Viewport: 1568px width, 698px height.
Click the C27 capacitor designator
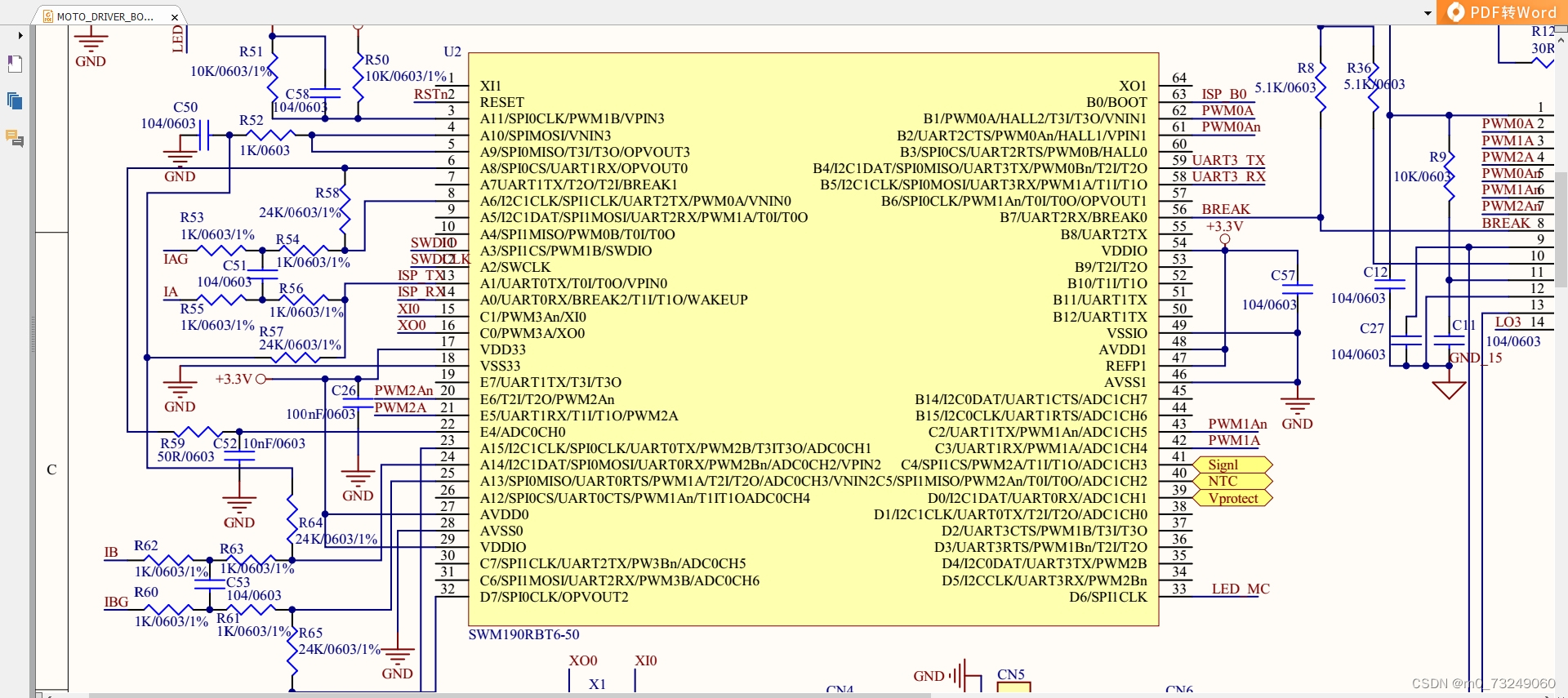pos(1372,328)
